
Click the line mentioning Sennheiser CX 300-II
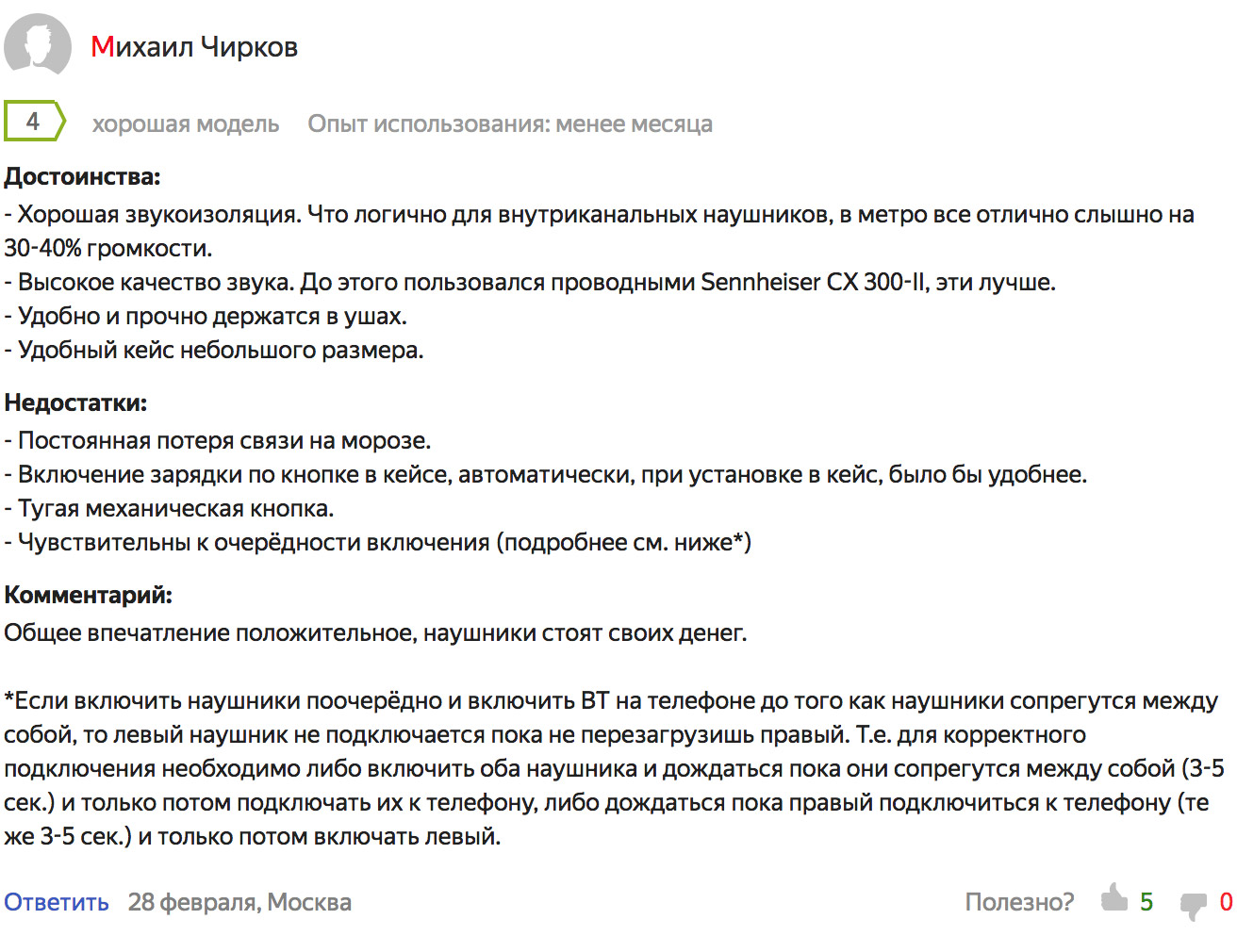[530, 282]
